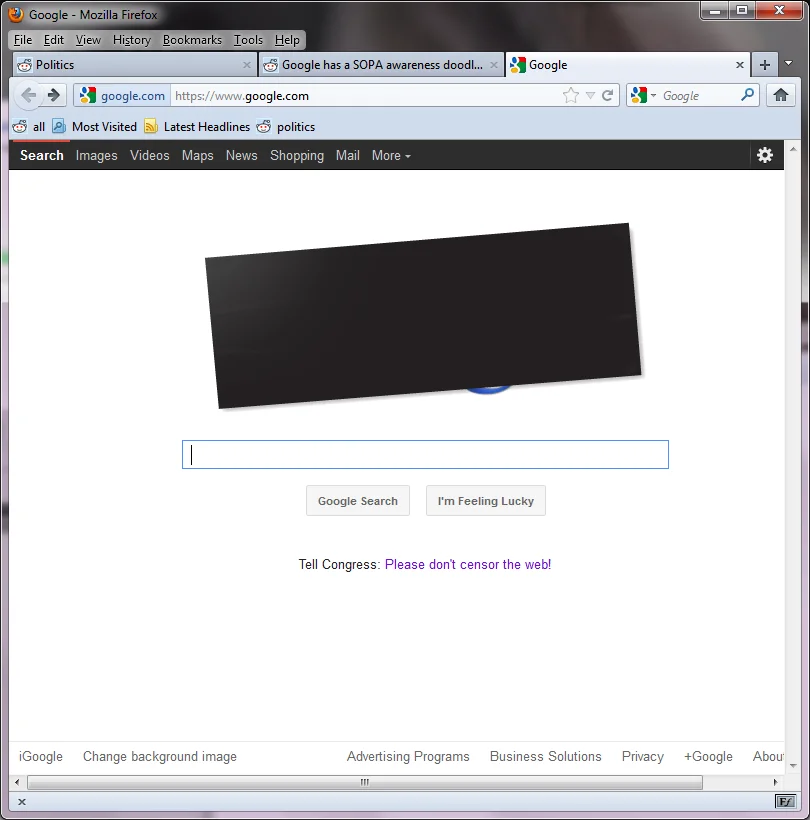This screenshot has height=820, width=810.
Task: Click the forward navigation arrow
Action: click(53, 95)
